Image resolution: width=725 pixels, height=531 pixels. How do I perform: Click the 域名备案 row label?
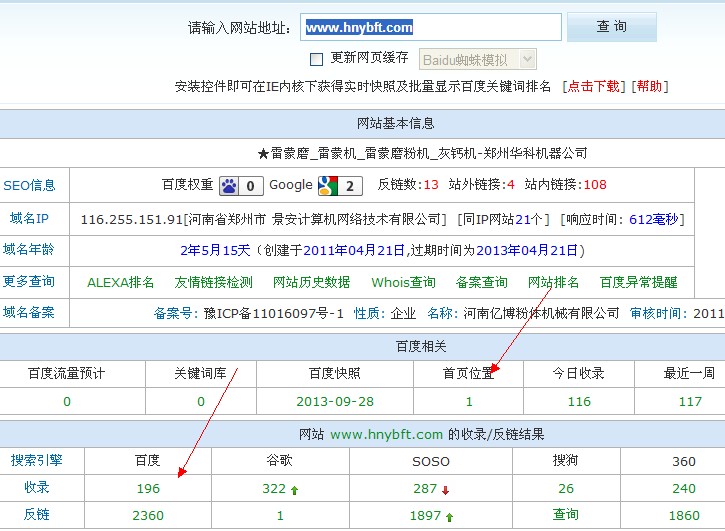pos(29,313)
